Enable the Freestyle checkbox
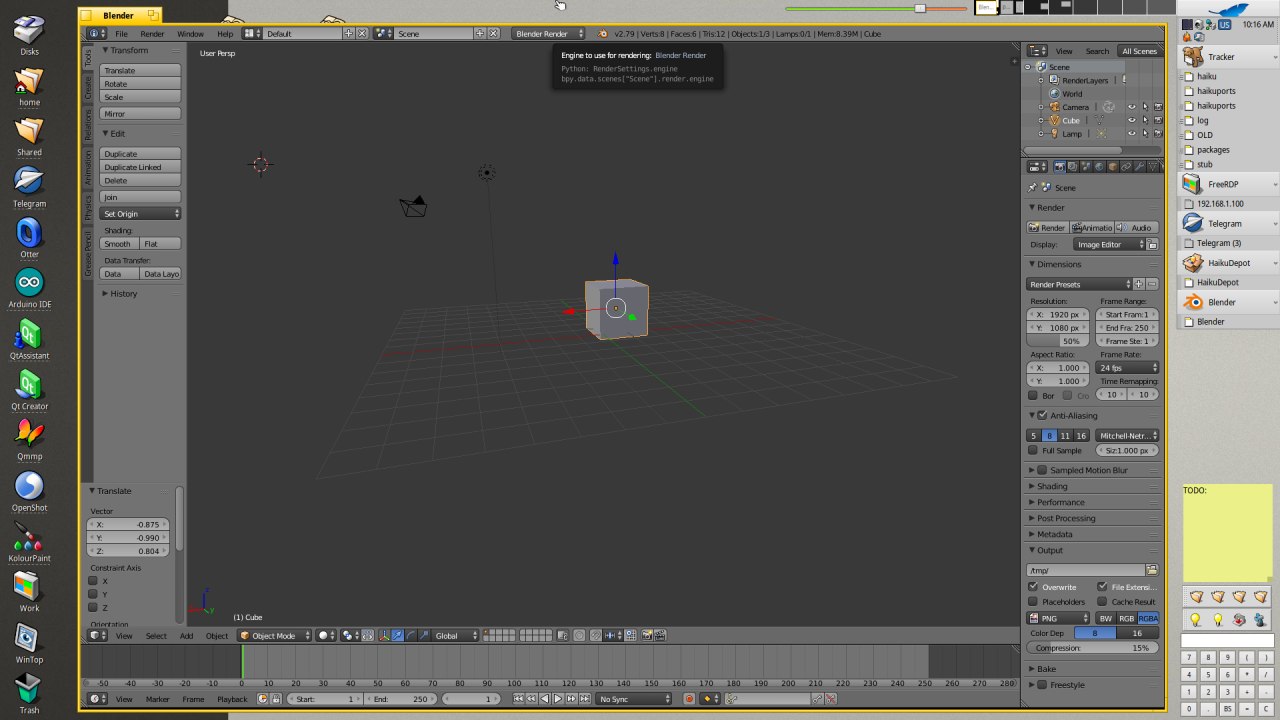Image resolution: width=1280 pixels, height=720 pixels. pos(1042,685)
